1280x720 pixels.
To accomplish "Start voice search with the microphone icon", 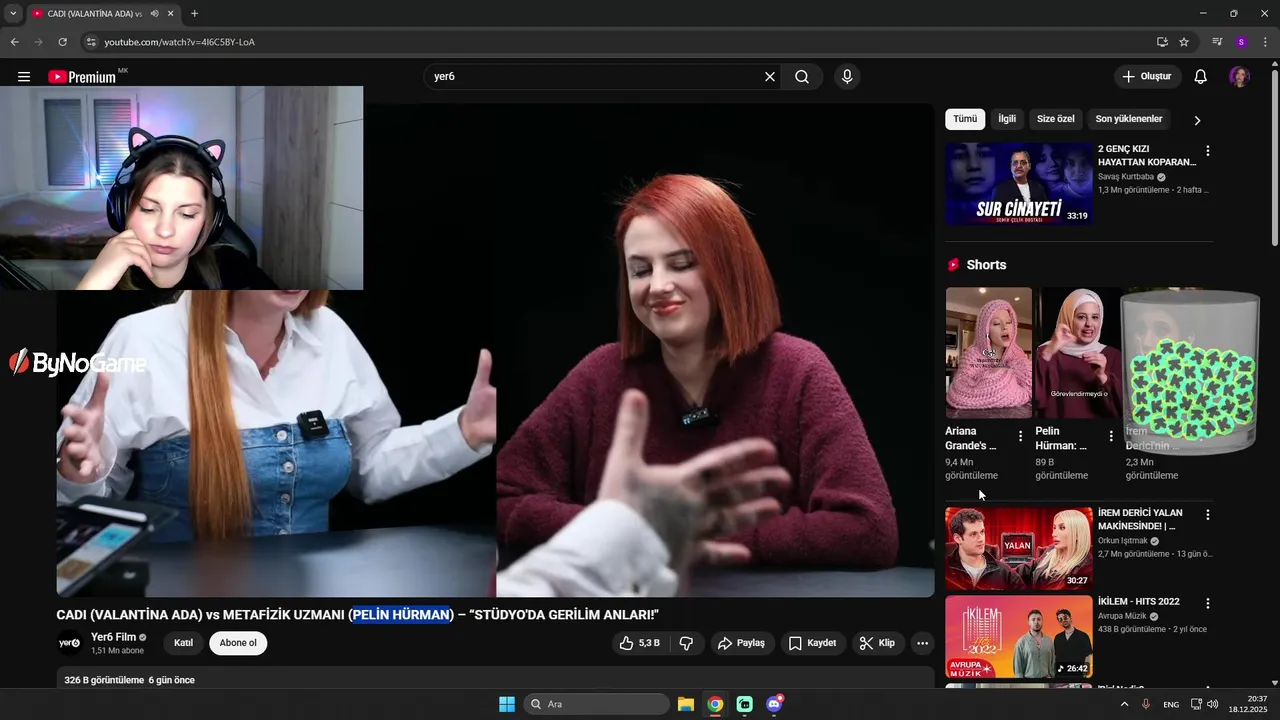I will point(847,77).
